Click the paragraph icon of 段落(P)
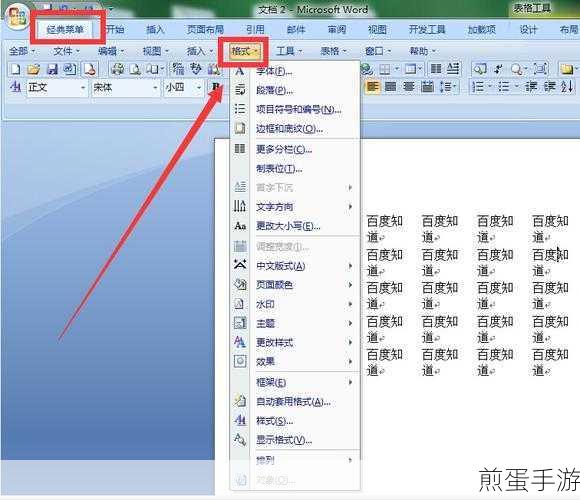This screenshot has height=500, width=580. [x=240, y=90]
